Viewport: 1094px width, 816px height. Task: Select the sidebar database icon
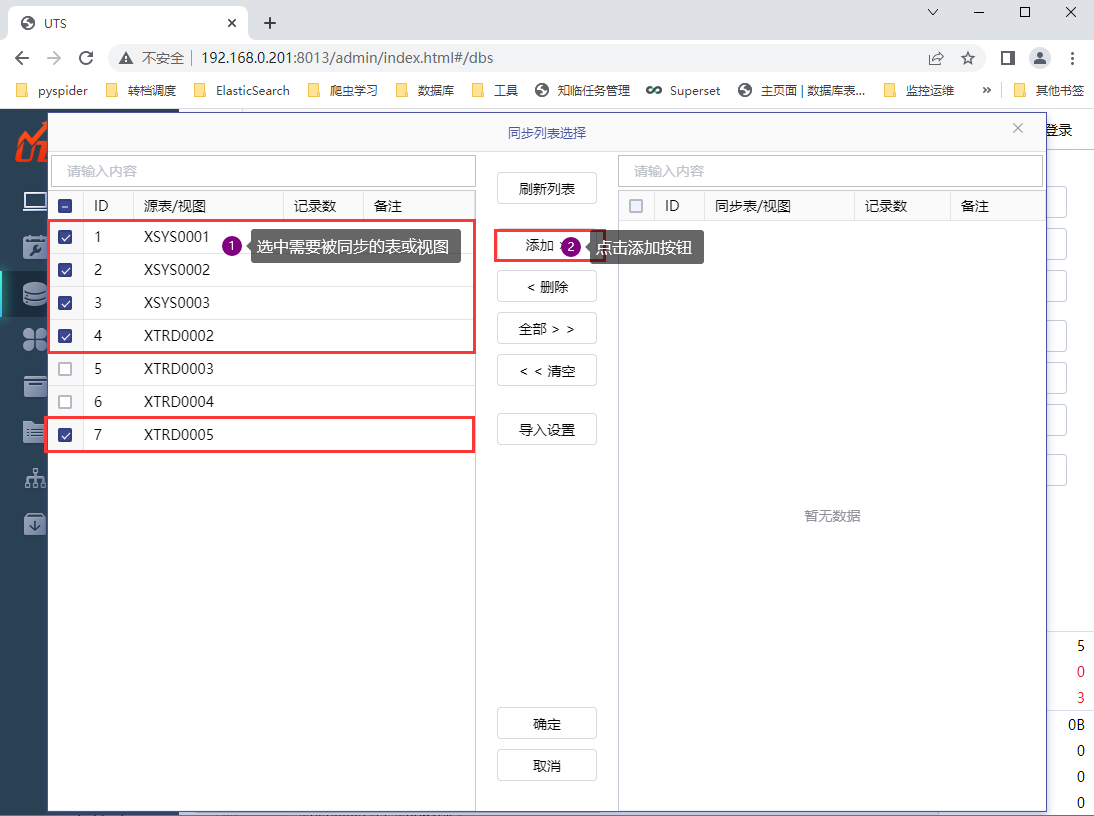(x=33, y=294)
